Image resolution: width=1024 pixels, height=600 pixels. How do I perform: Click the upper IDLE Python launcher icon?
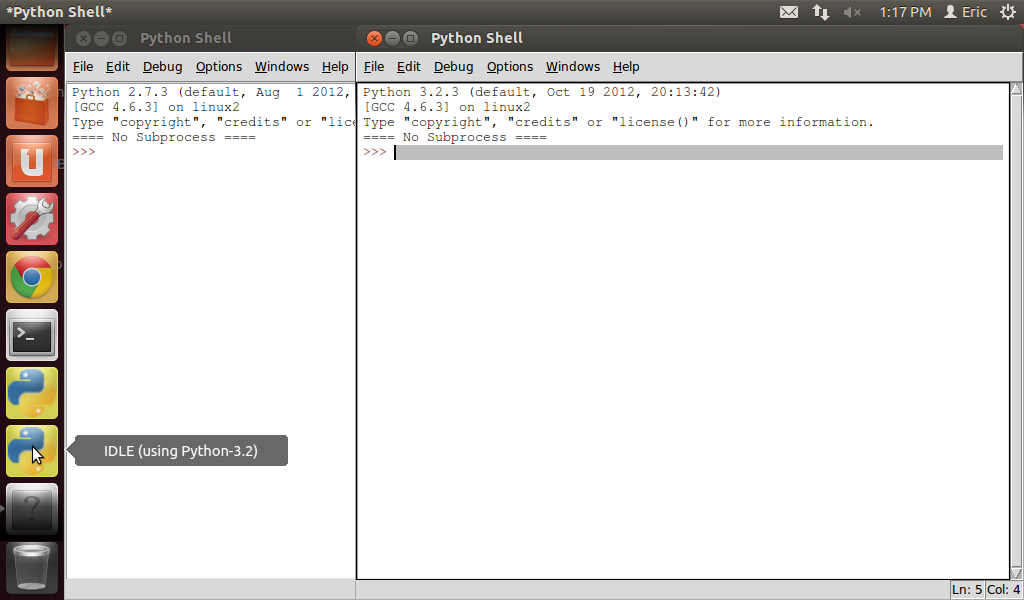coord(32,393)
